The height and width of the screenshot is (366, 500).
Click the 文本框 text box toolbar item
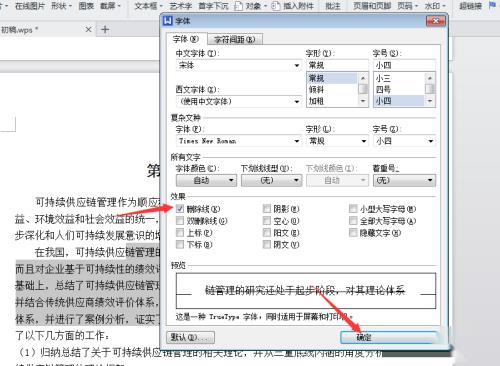(148, 6)
